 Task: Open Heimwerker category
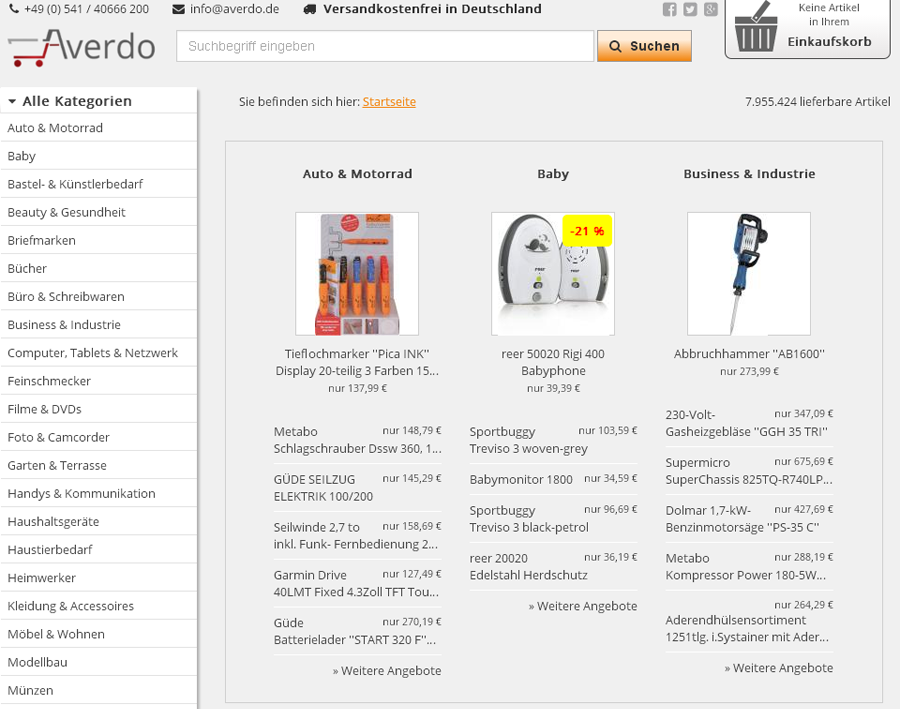click(x=99, y=578)
